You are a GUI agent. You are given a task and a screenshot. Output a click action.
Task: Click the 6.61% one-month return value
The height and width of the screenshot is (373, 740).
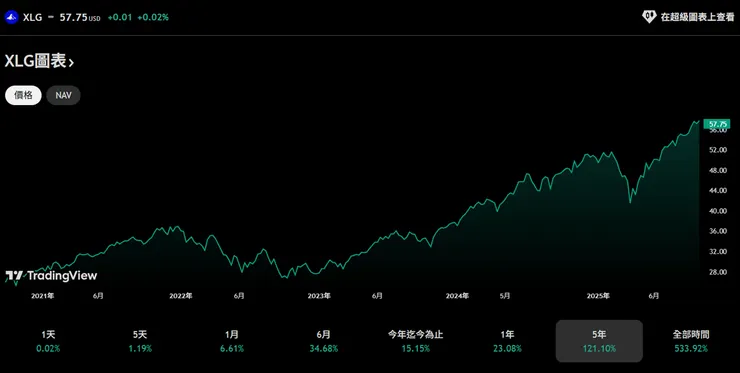(232, 349)
